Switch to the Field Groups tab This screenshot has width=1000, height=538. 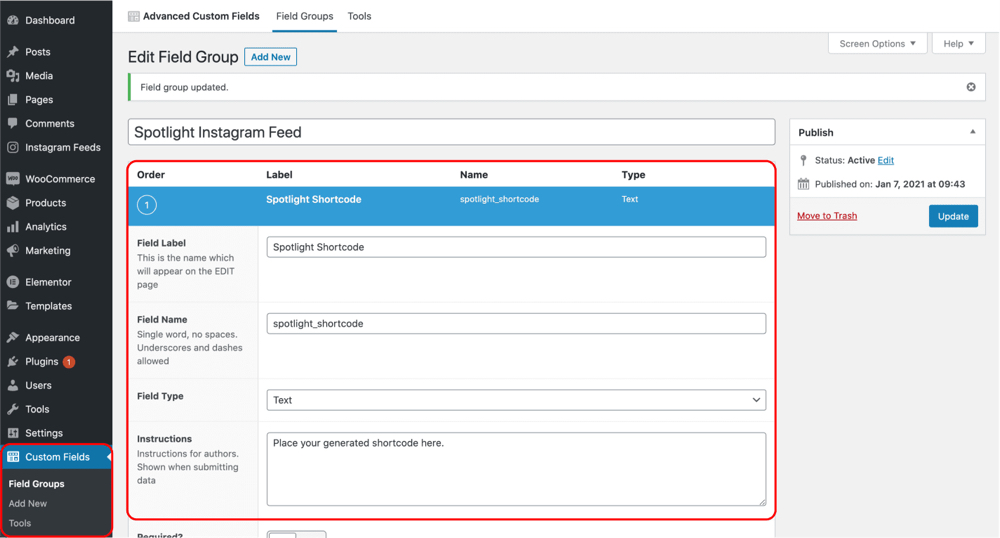tap(304, 16)
